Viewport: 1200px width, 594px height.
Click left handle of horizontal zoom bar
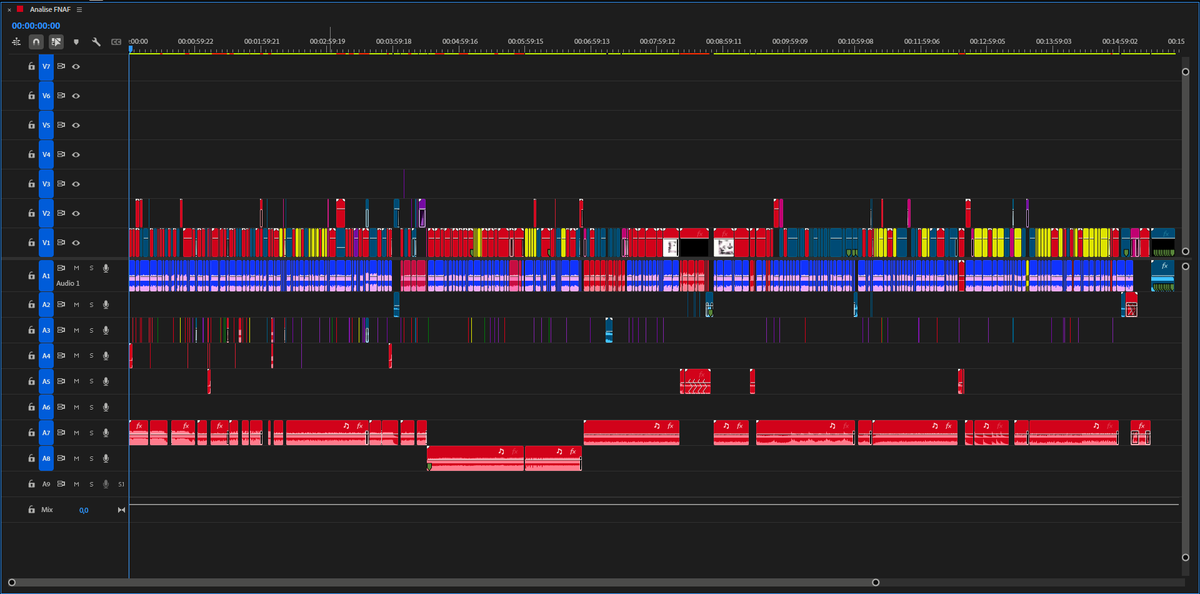pyautogui.click(x=12, y=582)
